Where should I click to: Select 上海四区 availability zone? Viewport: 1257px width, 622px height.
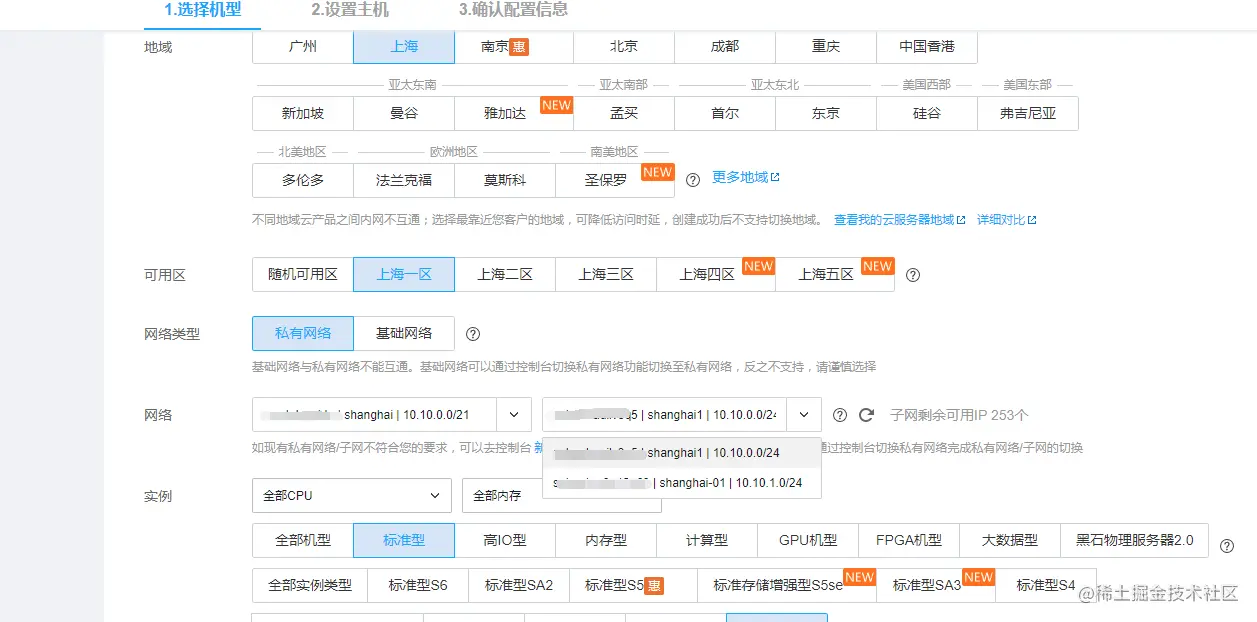pos(716,274)
